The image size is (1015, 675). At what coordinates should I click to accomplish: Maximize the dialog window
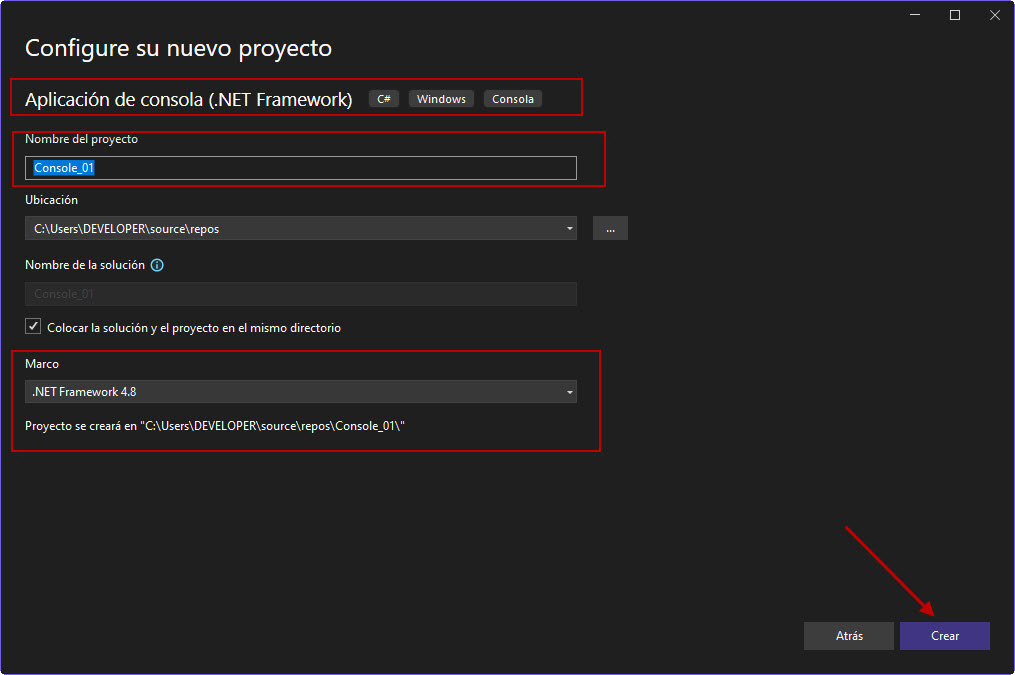(955, 15)
